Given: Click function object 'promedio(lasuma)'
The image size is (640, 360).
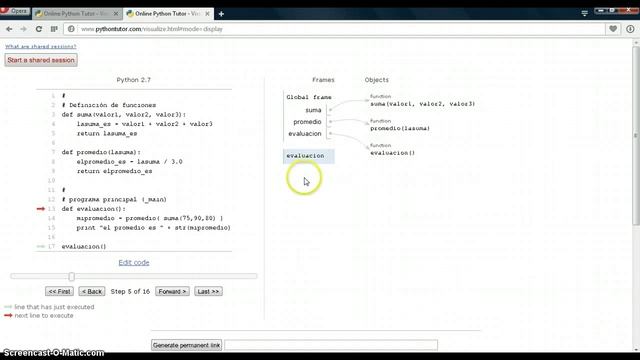Looking at the screenshot, I should tap(400, 128).
